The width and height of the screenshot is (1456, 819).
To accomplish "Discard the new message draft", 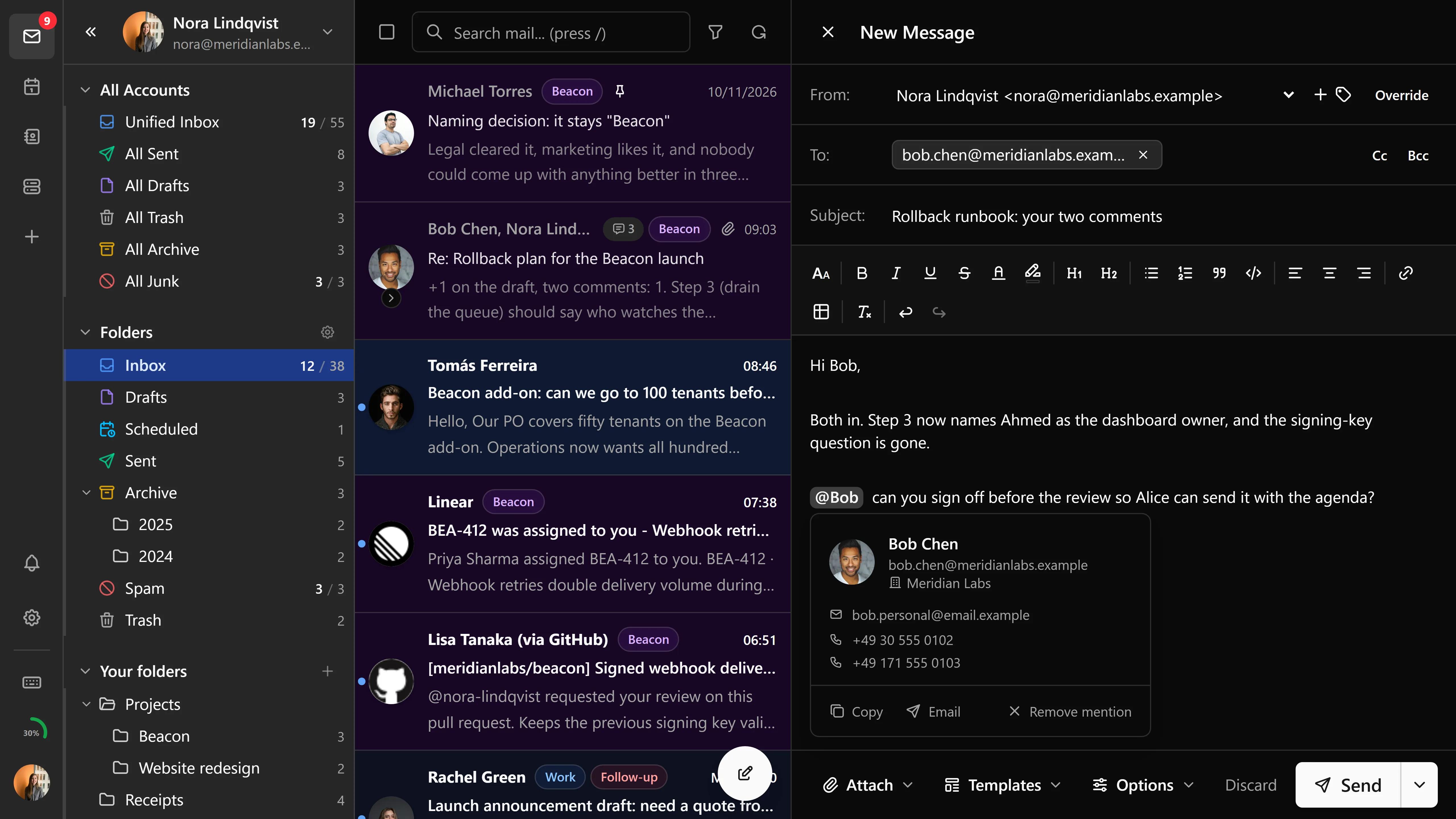I will coord(1251,785).
